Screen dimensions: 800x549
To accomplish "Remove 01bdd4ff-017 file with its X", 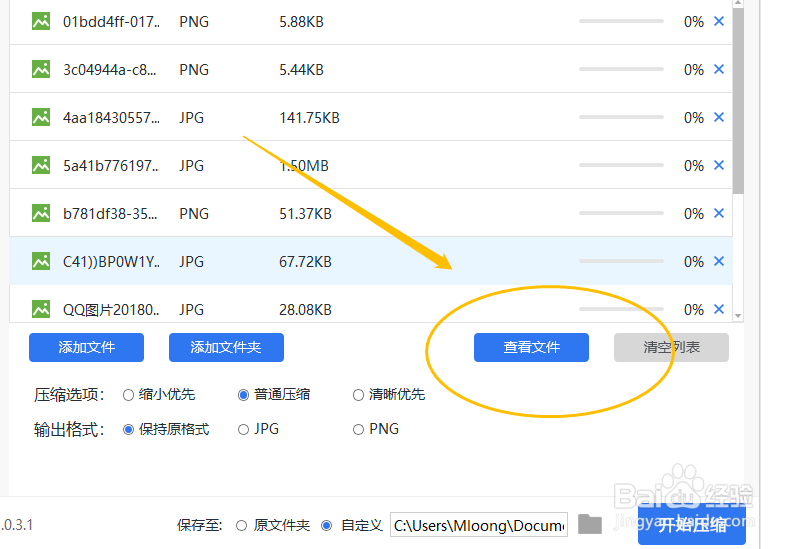I will pyautogui.click(x=719, y=21).
